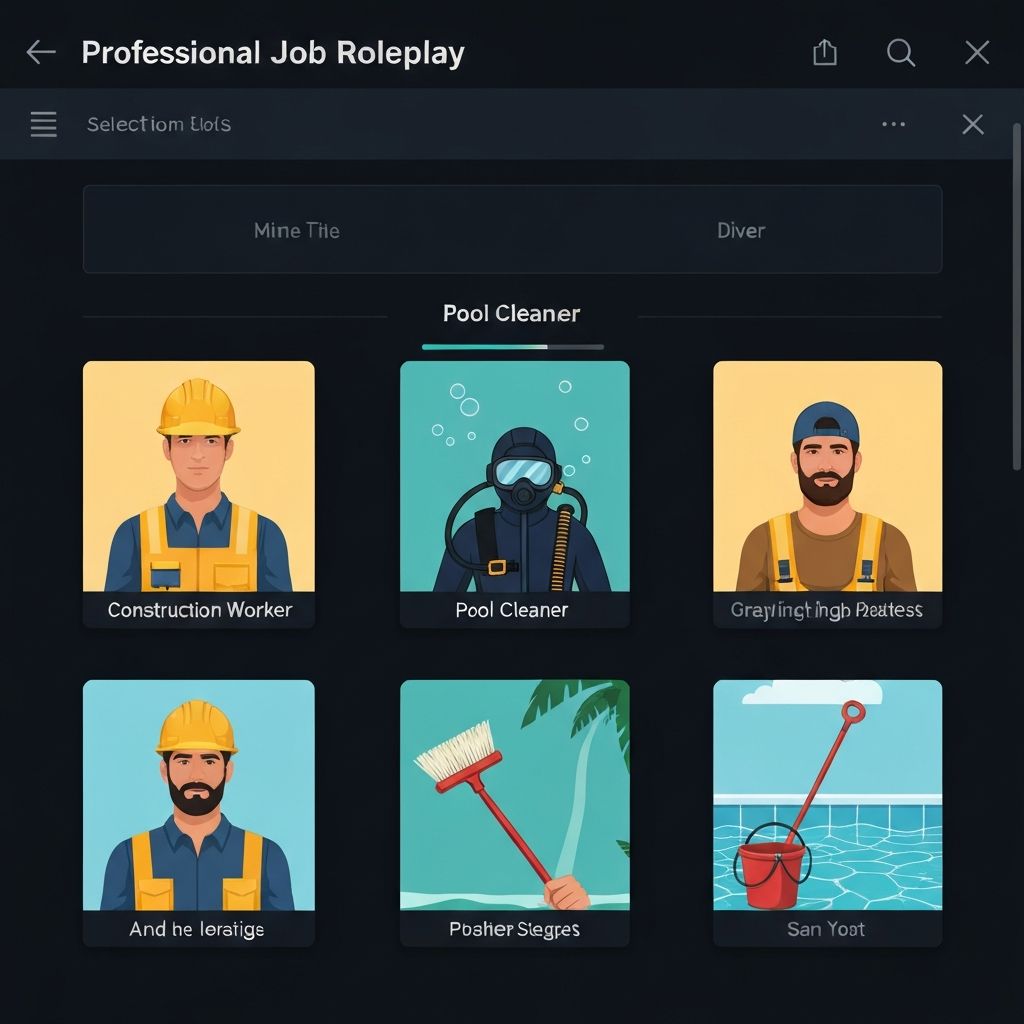This screenshot has height=1024, width=1024.
Task: Open the three-dots more options menu
Action: (893, 124)
